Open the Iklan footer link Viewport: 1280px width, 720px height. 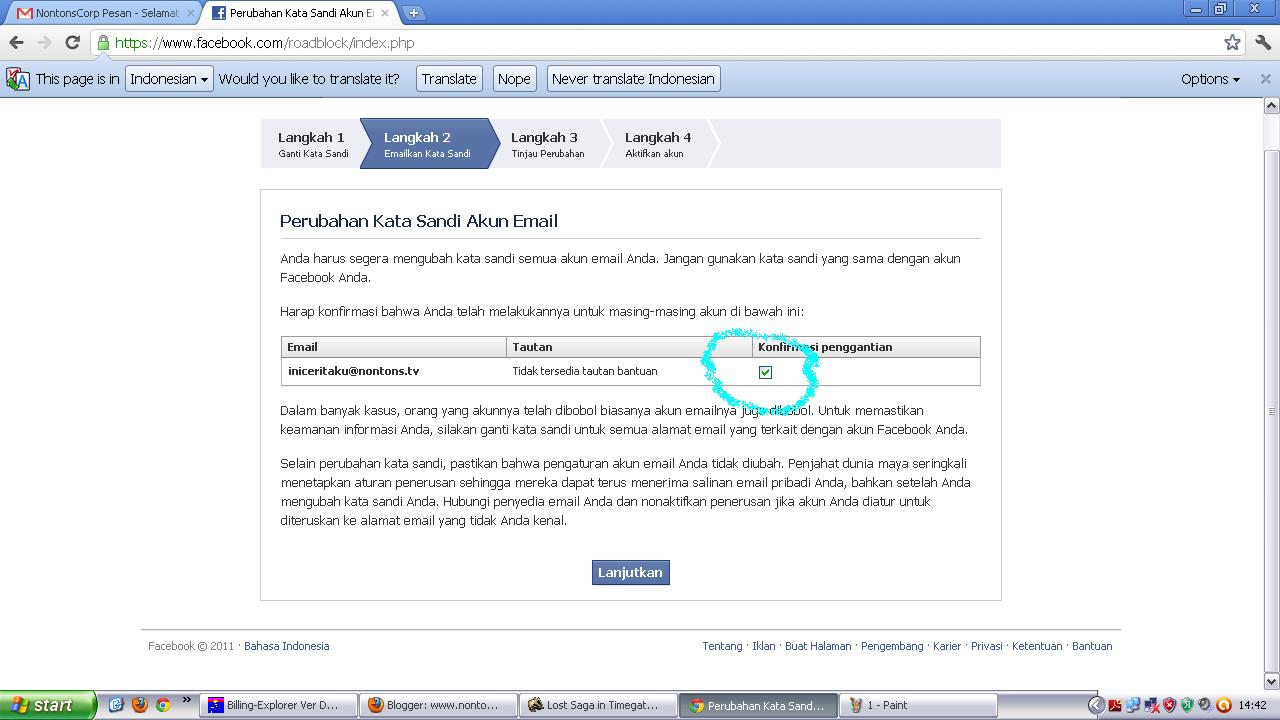point(764,646)
